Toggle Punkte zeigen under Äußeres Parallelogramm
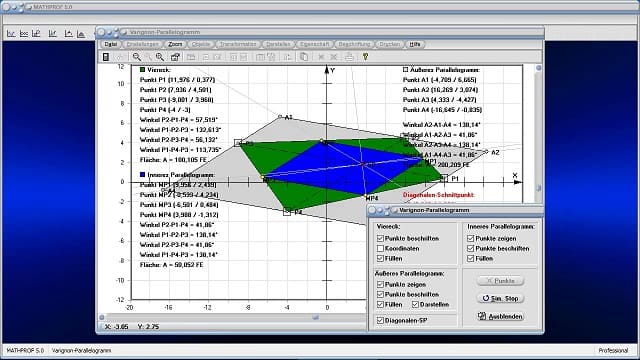Viewport: 640px width, 360px height. pyautogui.click(x=380, y=284)
